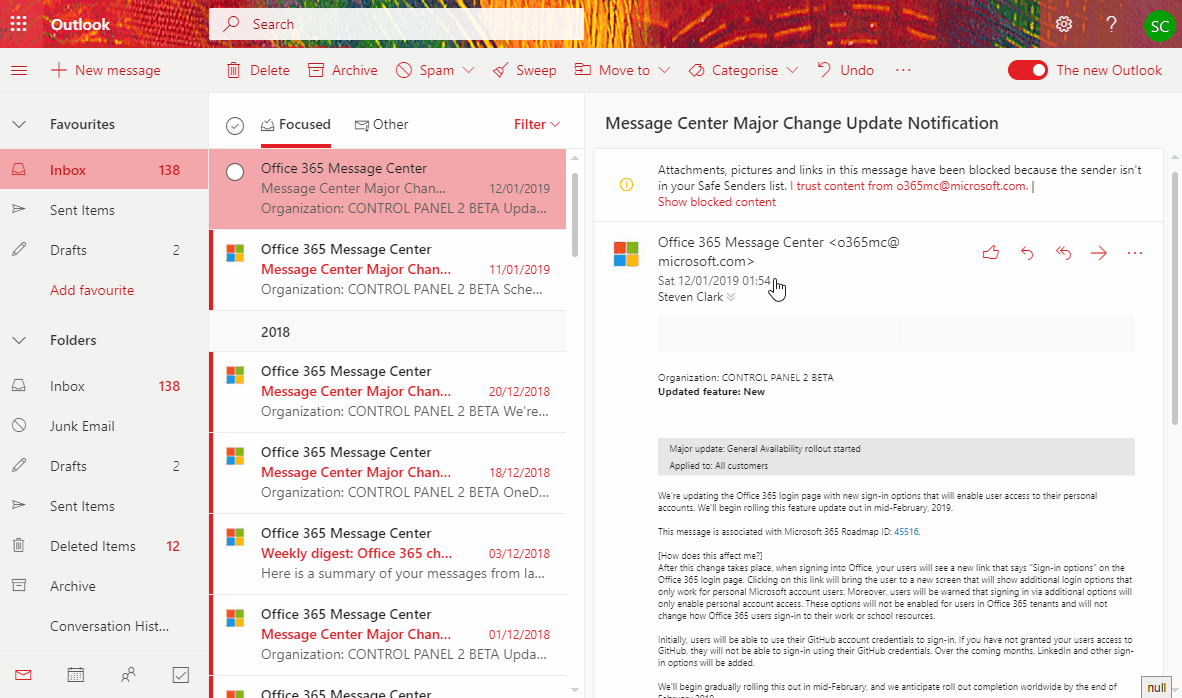Open the calendar icon in bottom bar
This screenshot has width=1182, height=698.
coord(76,675)
